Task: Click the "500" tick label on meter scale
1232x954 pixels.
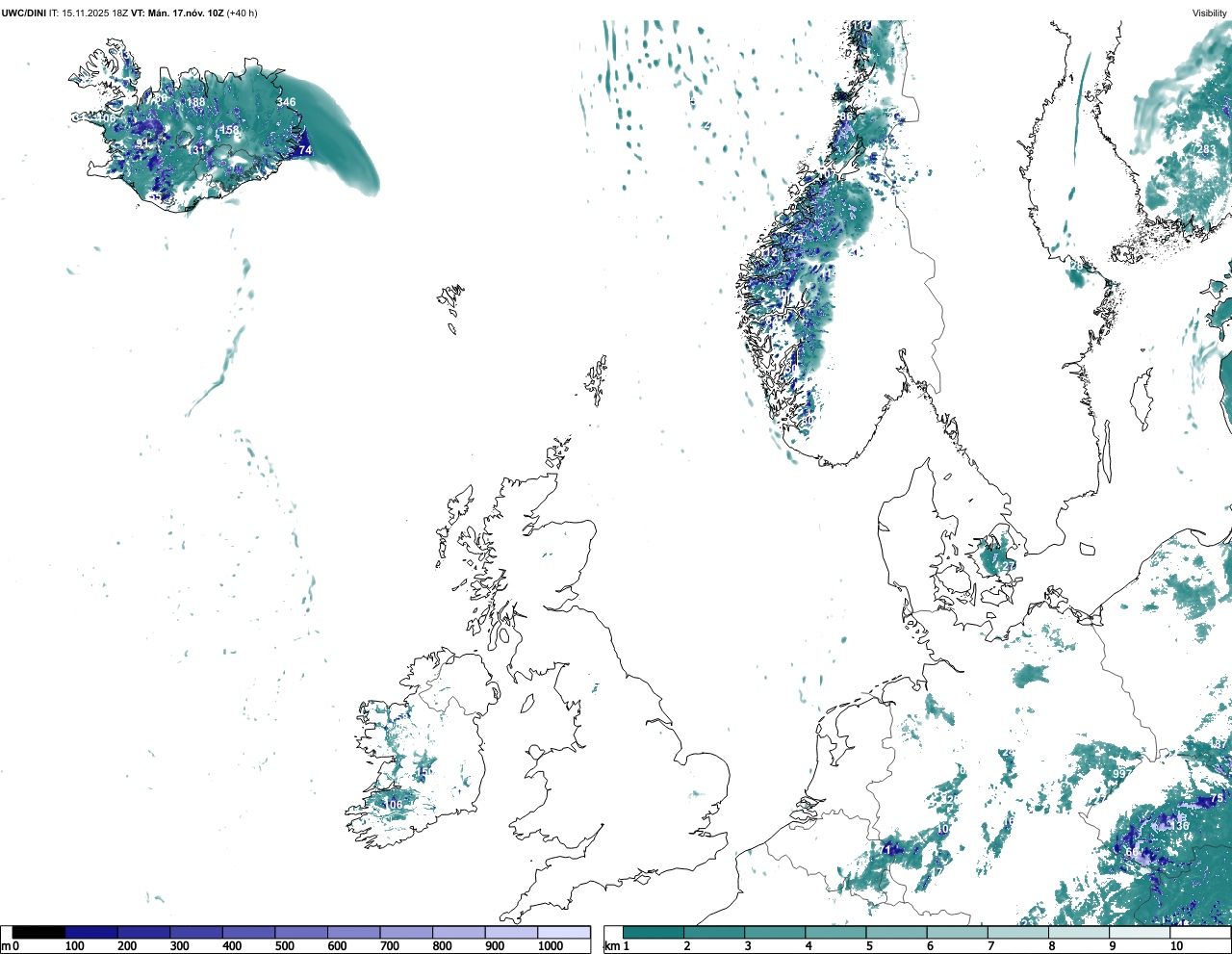Action: click(x=284, y=946)
